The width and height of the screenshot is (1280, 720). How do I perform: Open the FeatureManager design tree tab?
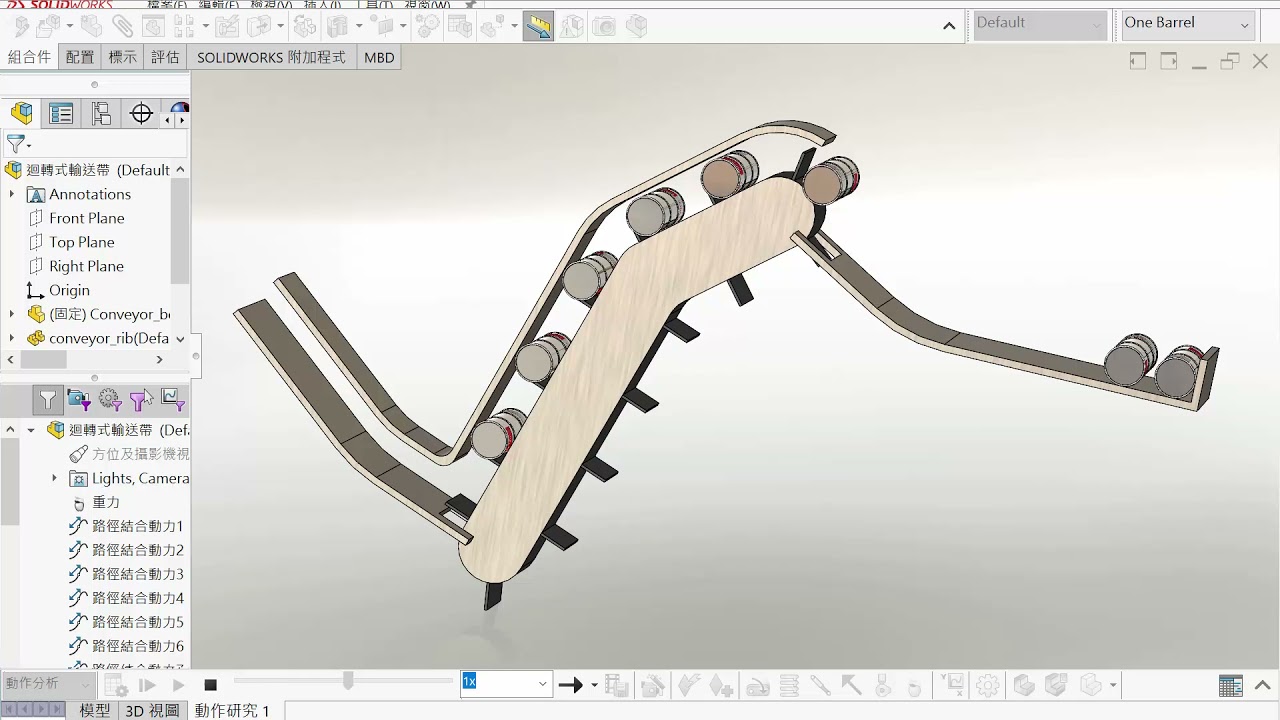[x=22, y=114]
